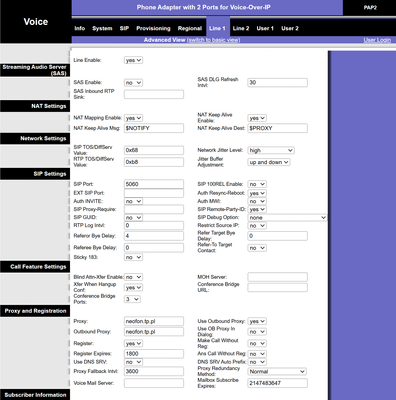Open the Jitter Buffer Adjustment dropdown

[269, 162]
